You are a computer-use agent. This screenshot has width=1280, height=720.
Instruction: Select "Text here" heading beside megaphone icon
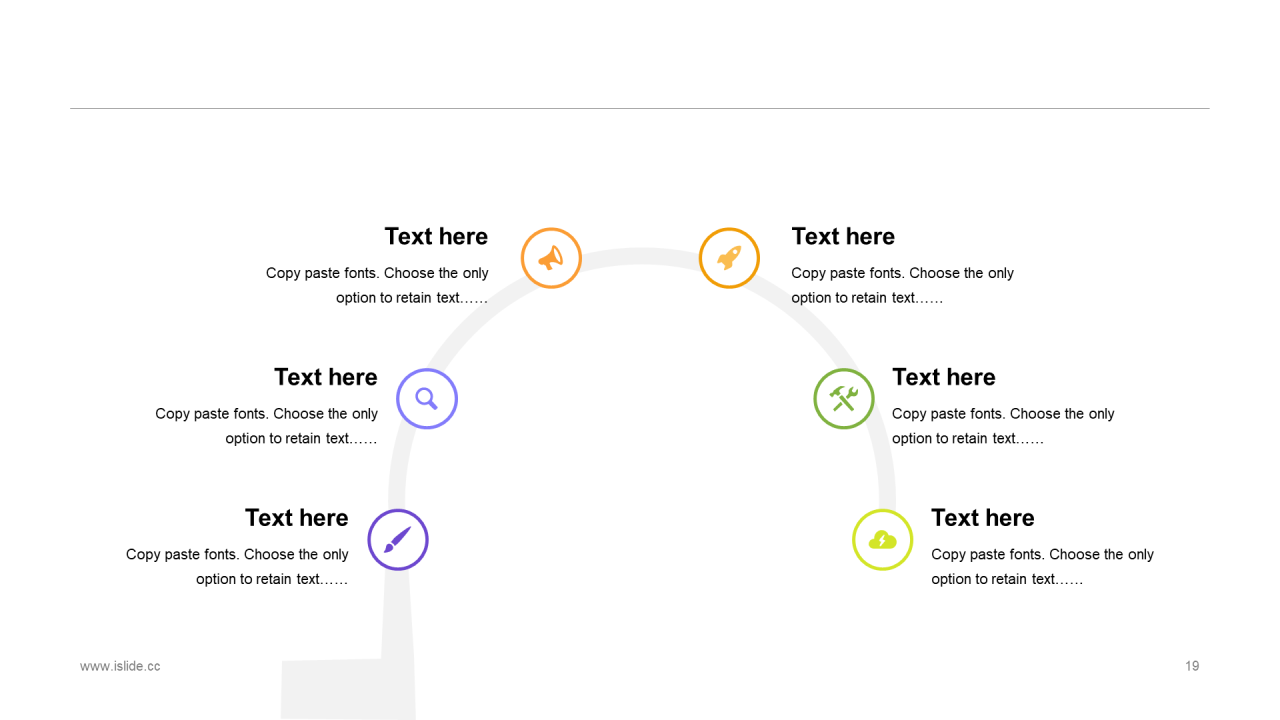click(436, 236)
